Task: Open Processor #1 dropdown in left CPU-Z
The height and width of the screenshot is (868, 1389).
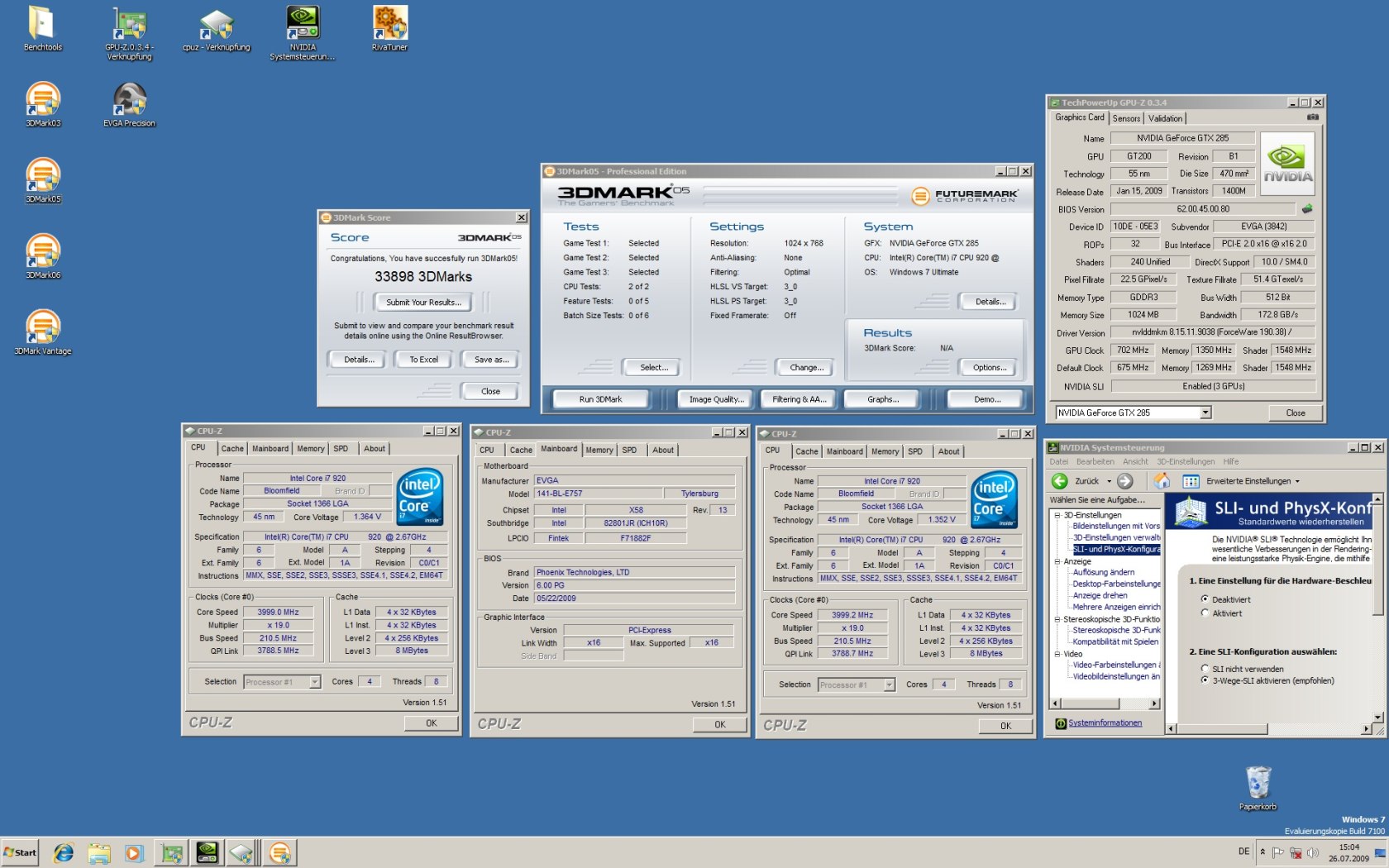Action: [315, 682]
